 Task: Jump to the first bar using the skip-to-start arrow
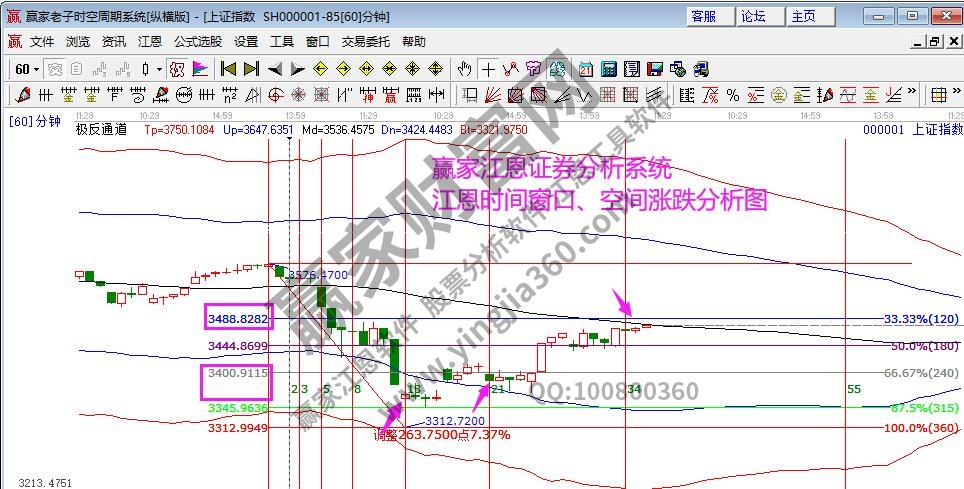229,69
